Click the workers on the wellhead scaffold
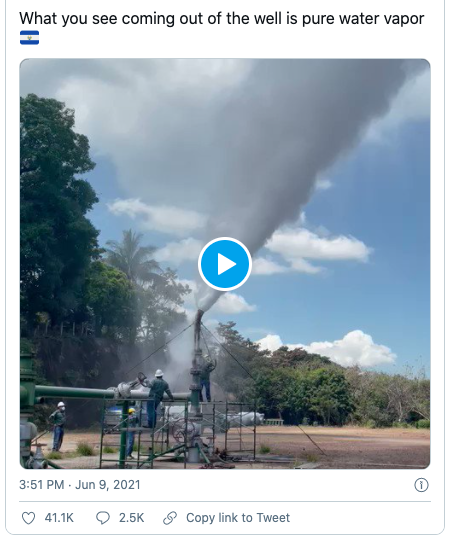The width and height of the screenshot is (450, 541). (x=179, y=390)
